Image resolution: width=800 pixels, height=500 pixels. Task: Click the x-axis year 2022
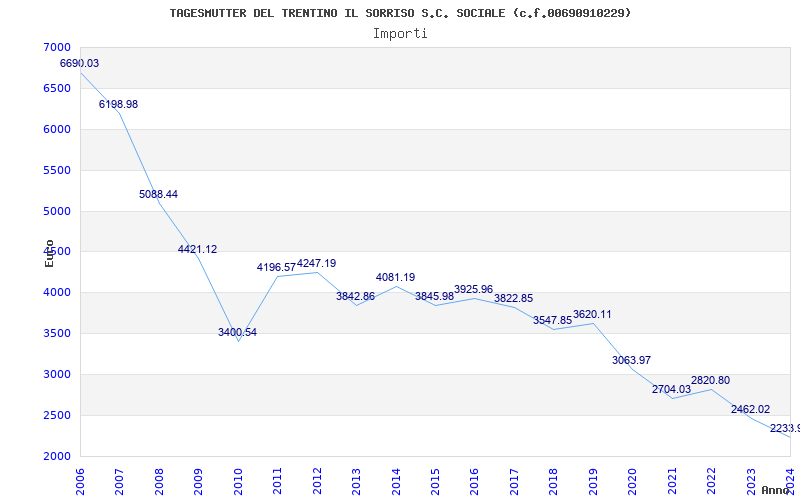711,481
